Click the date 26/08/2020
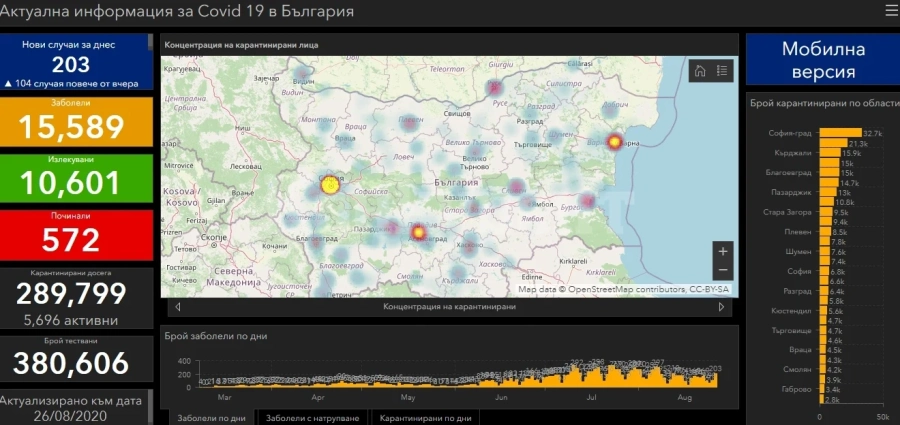The image size is (900, 425). (71, 414)
